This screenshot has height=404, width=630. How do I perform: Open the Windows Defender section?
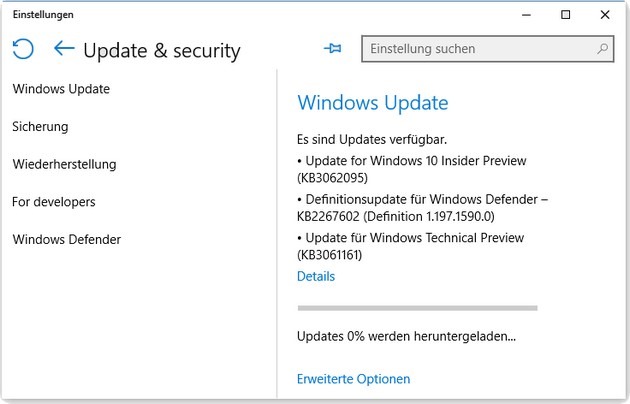coord(66,240)
